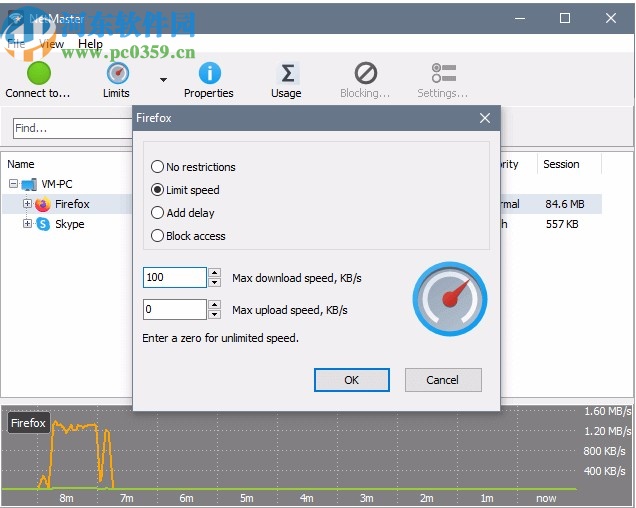
Task: Select the Limit speed radio button
Action: pos(157,189)
